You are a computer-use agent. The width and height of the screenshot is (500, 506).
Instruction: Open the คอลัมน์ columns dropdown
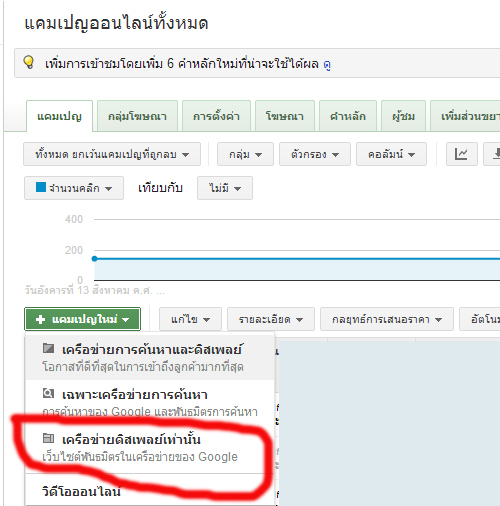point(391,154)
